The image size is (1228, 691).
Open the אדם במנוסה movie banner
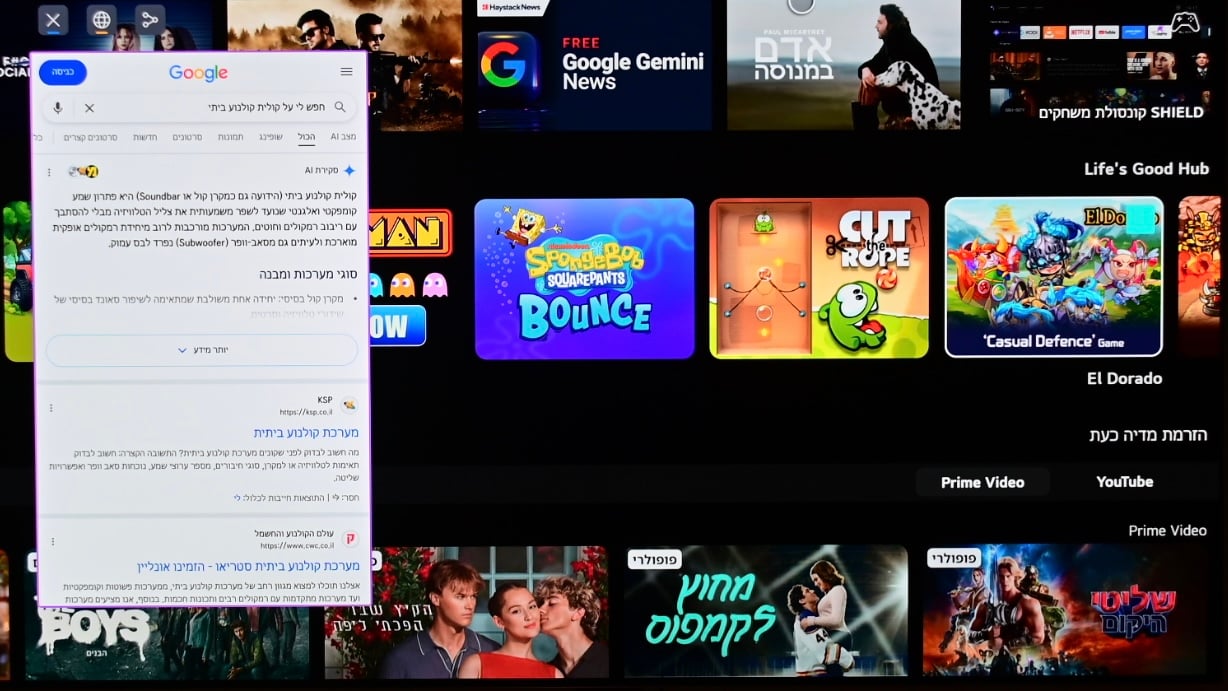tap(843, 65)
